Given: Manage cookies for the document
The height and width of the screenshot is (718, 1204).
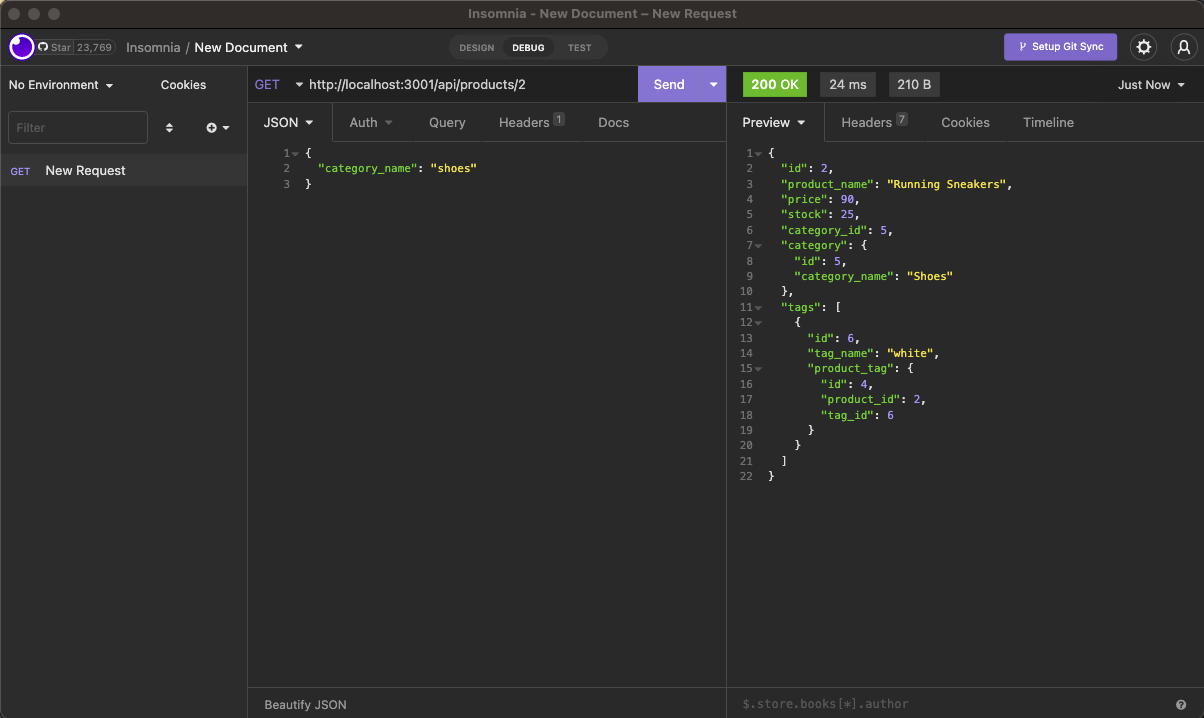Looking at the screenshot, I should click(182, 85).
